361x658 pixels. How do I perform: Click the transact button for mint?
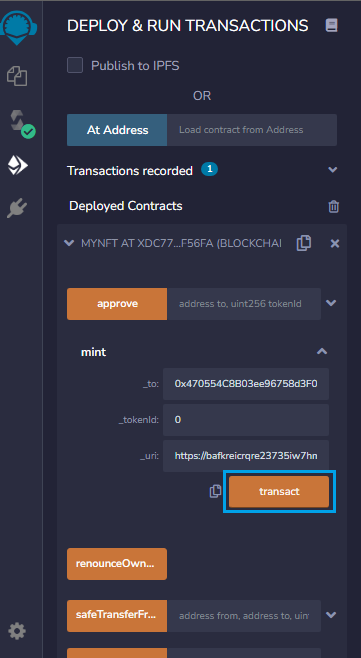click(279, 491)
